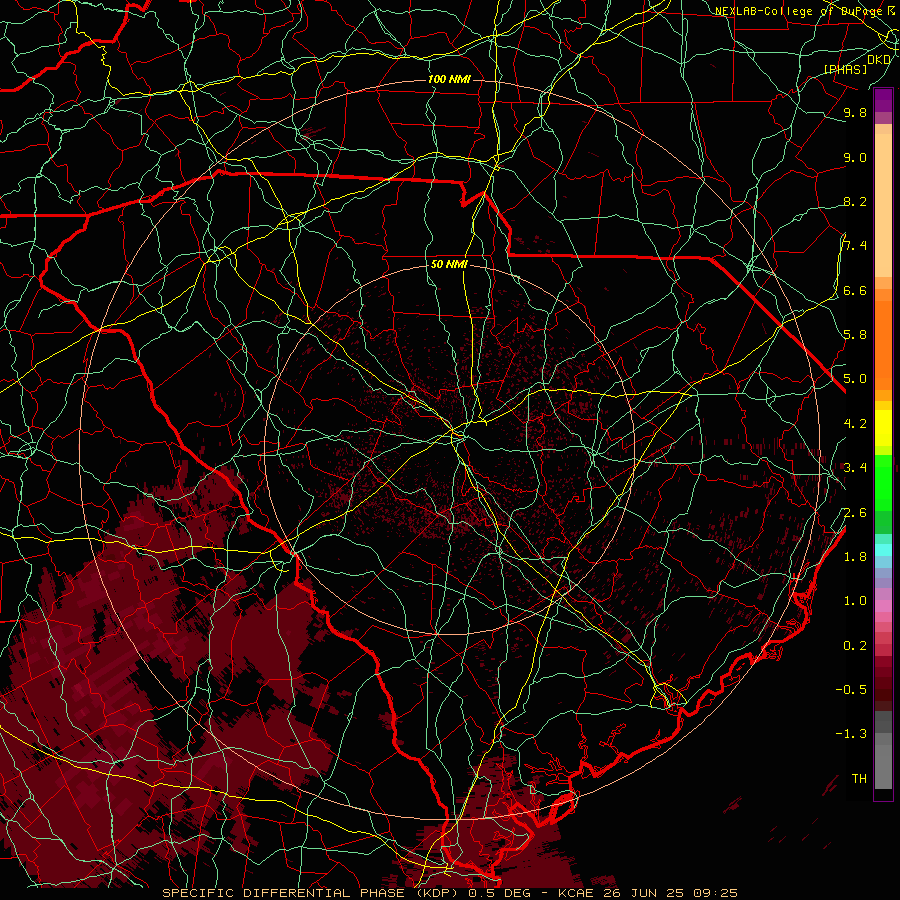
Task: Click the 5.8 scale value
Action: pyautogui.click(x=855, y=335)
